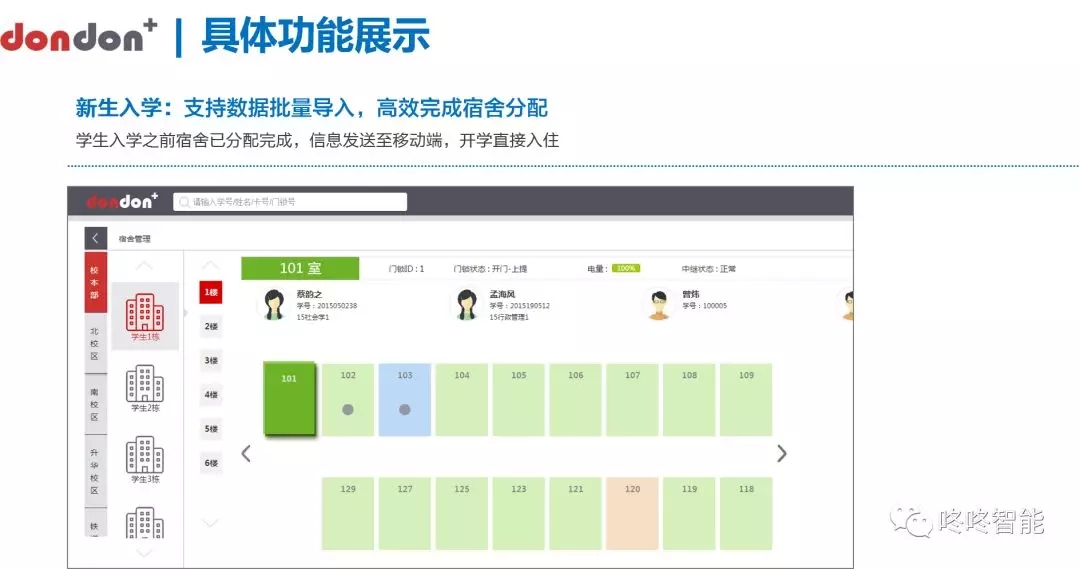Select the room 121 tile
The height and width of the screenshot is (569, 1080).
click(x=576, y=513)
